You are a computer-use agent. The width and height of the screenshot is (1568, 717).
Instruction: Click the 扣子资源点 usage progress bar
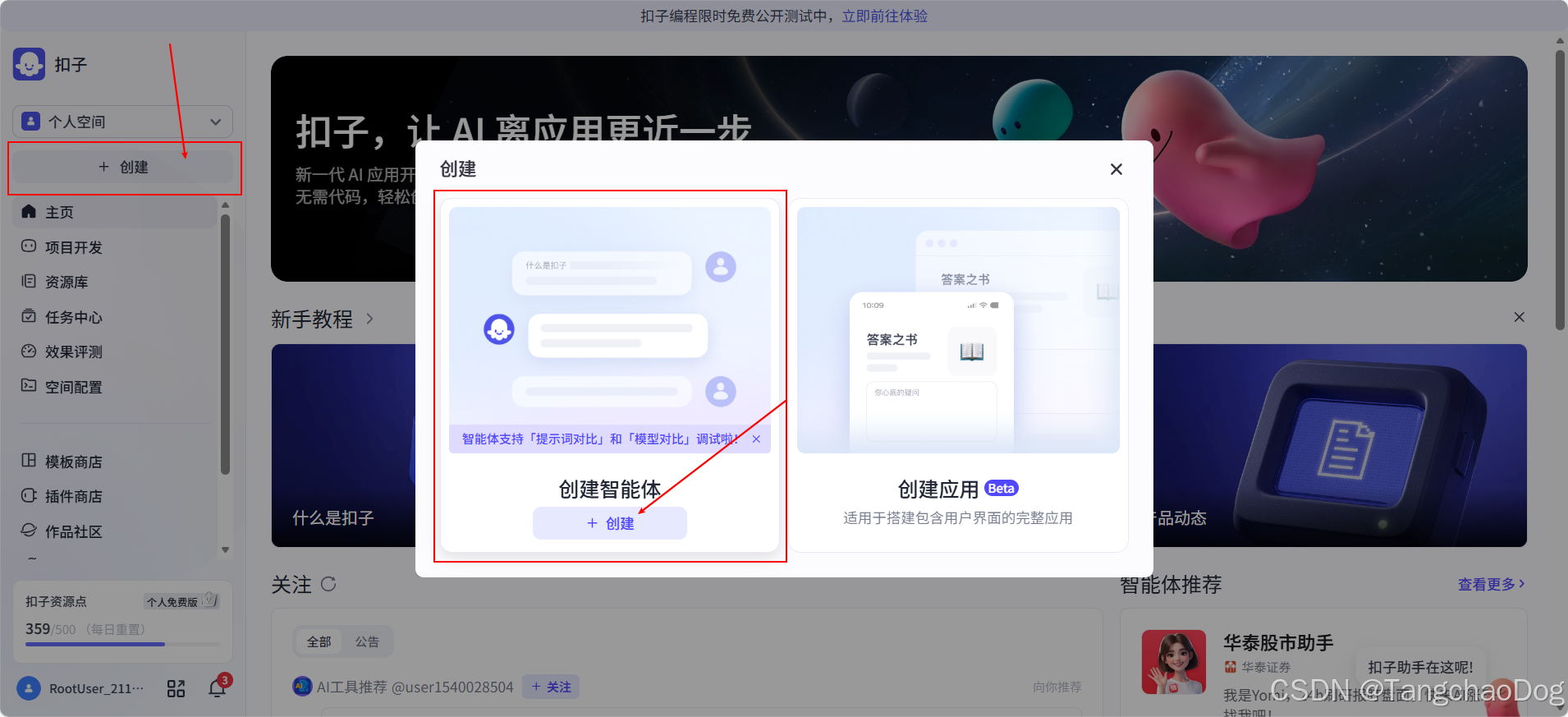[123, 644]
